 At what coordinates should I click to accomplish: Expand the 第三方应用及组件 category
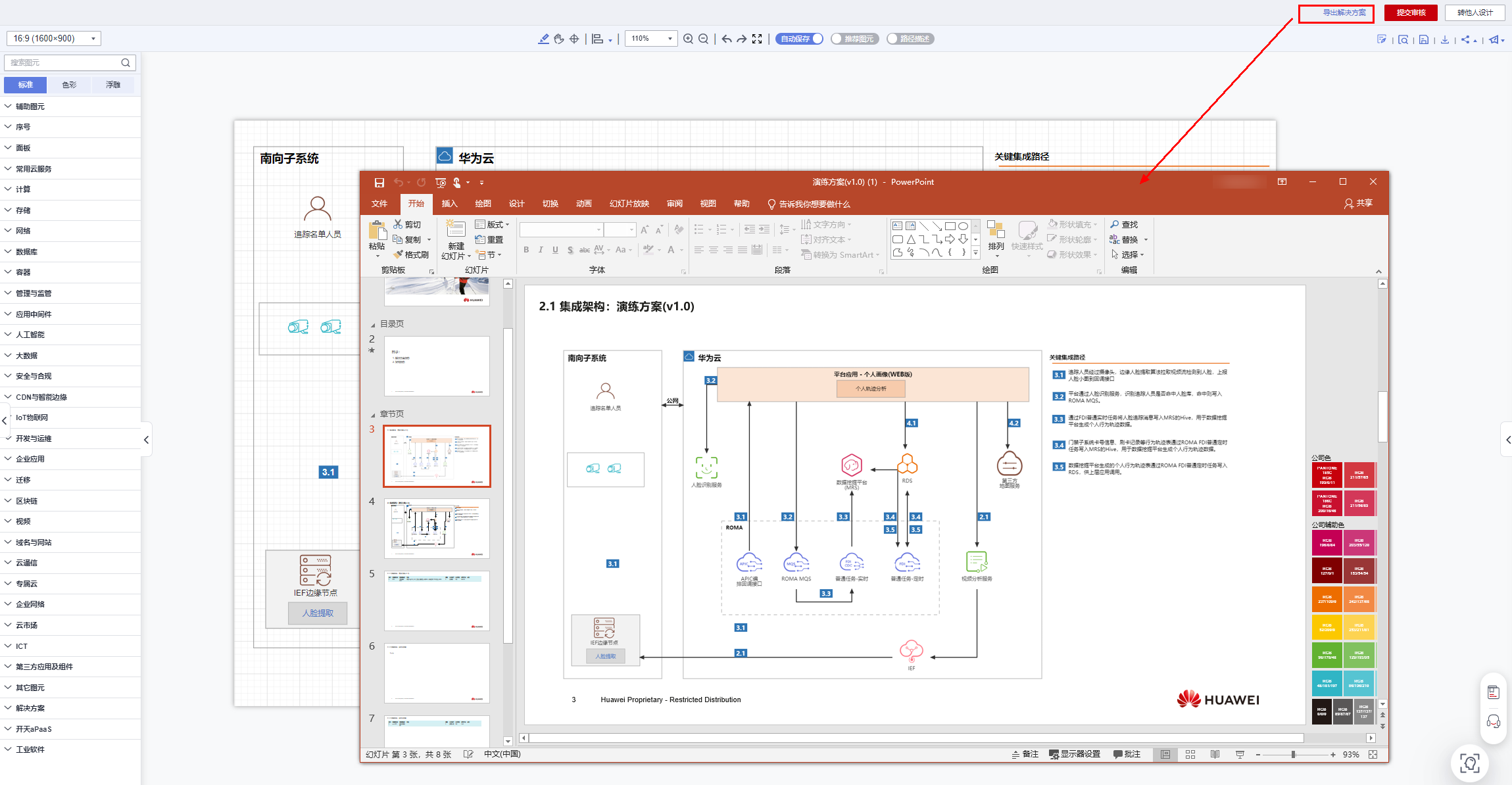click(70, 667)
